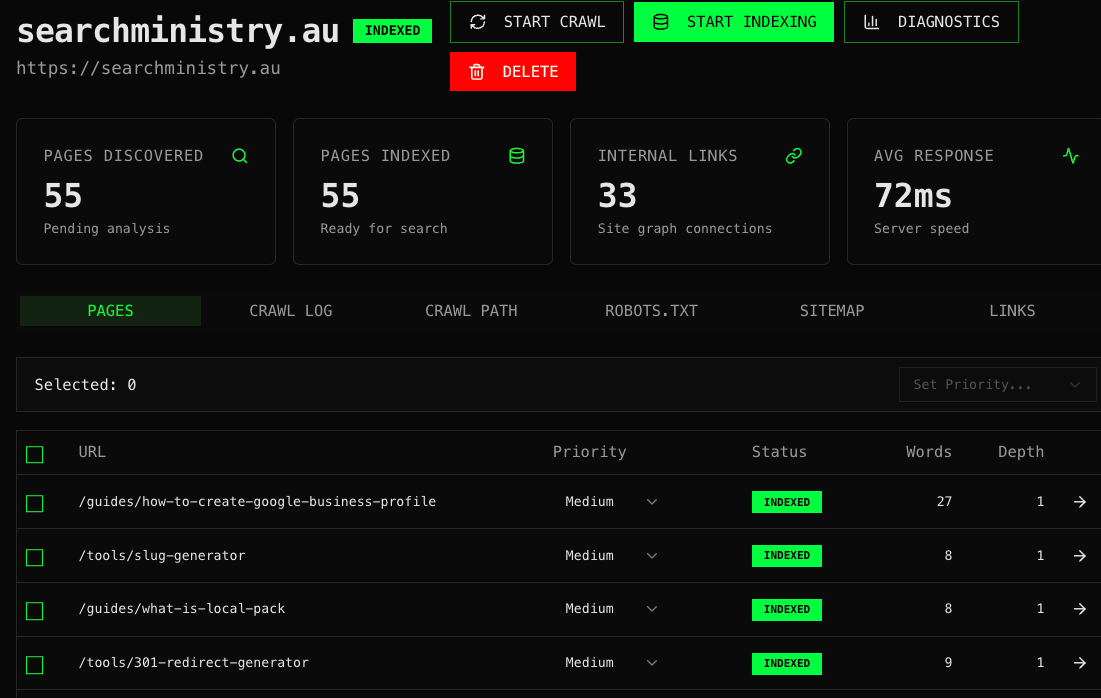Viewport: 1101px width, 698px height.
Task: Check the slug-generator row checkbox
Action: click(x=34, y=558)
